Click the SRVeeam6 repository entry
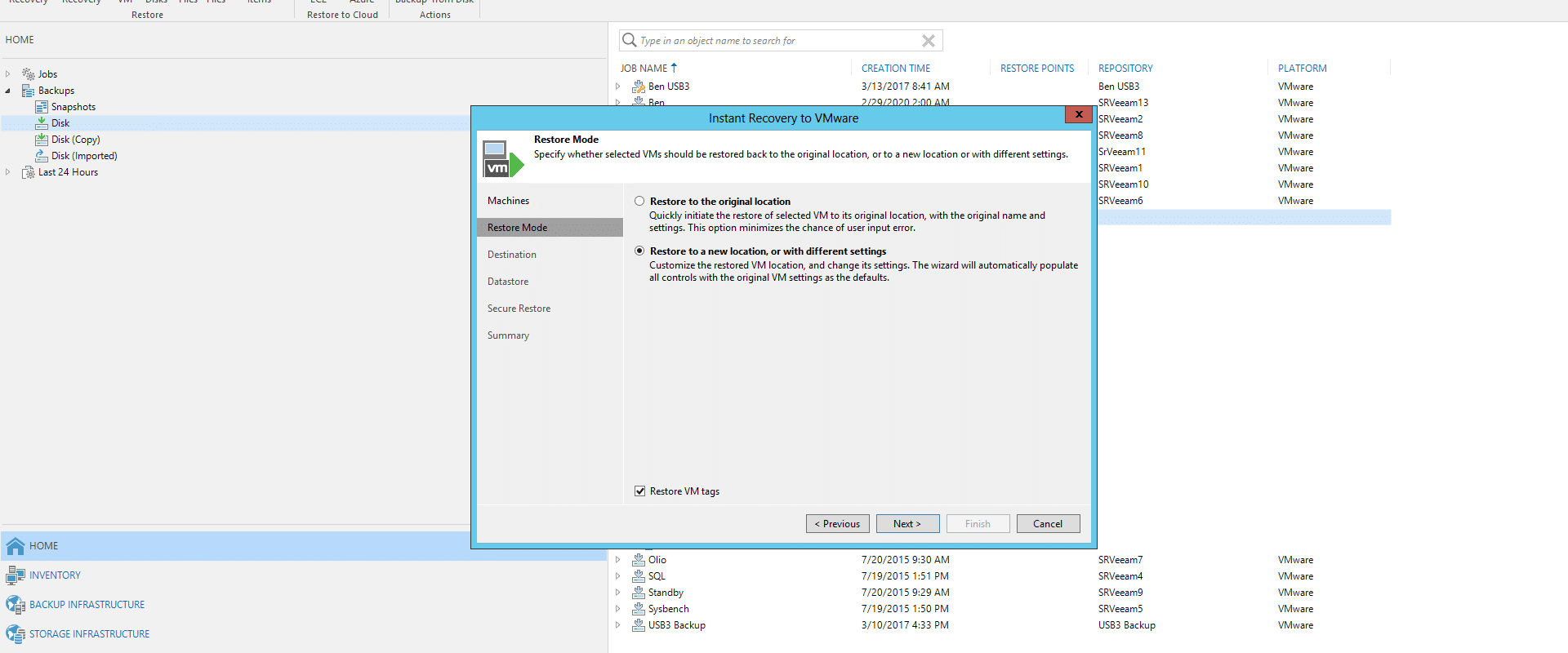 [x=1120, y=201]
